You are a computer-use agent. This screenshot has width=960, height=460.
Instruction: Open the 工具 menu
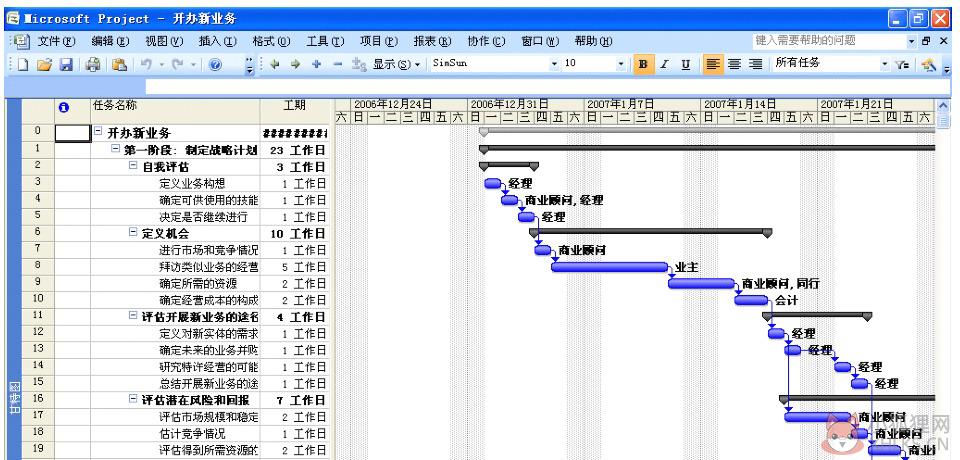tap(325, 41)
